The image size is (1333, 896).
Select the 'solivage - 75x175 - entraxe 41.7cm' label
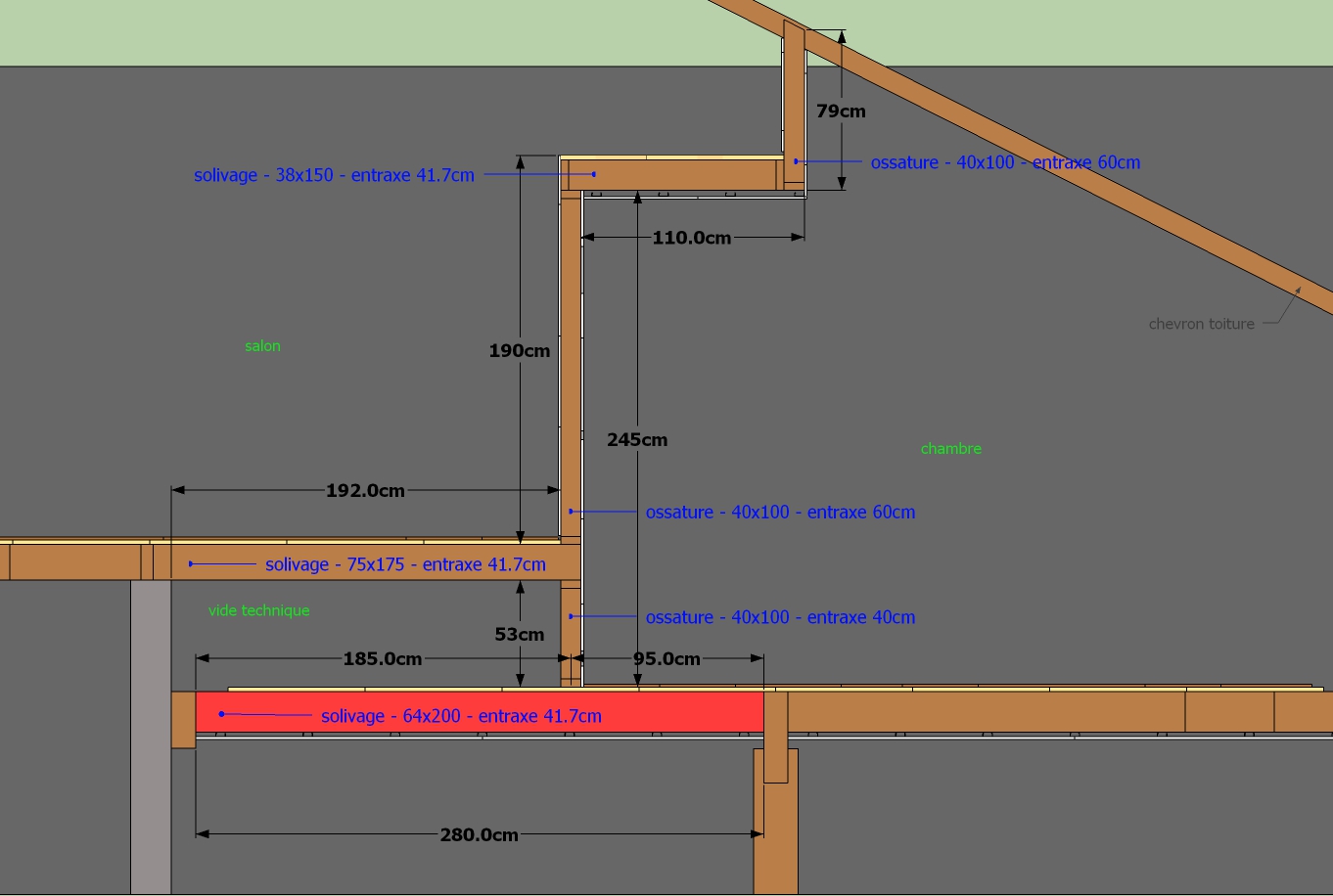point(405,564)
